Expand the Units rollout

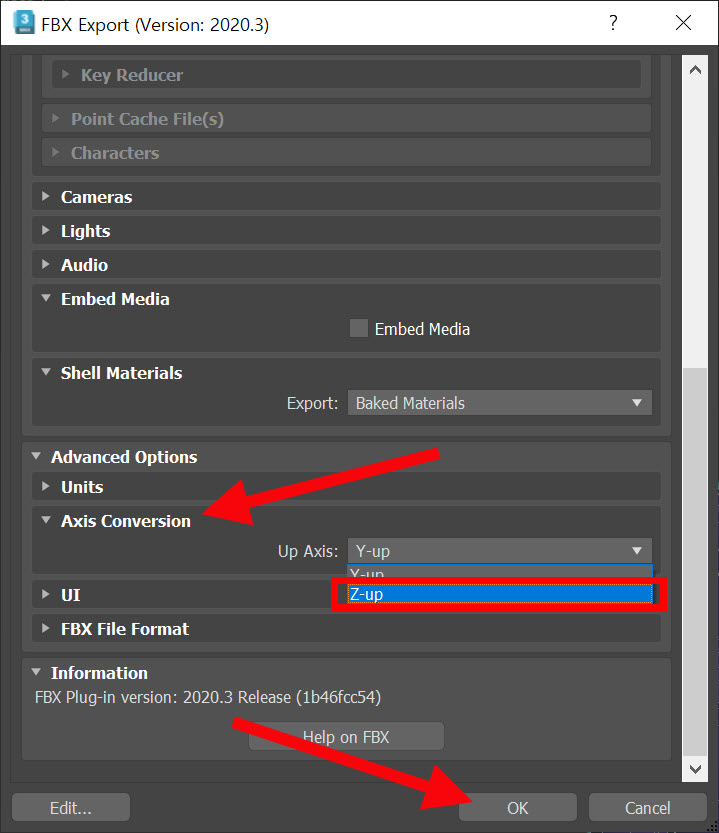tap(346, 487)
